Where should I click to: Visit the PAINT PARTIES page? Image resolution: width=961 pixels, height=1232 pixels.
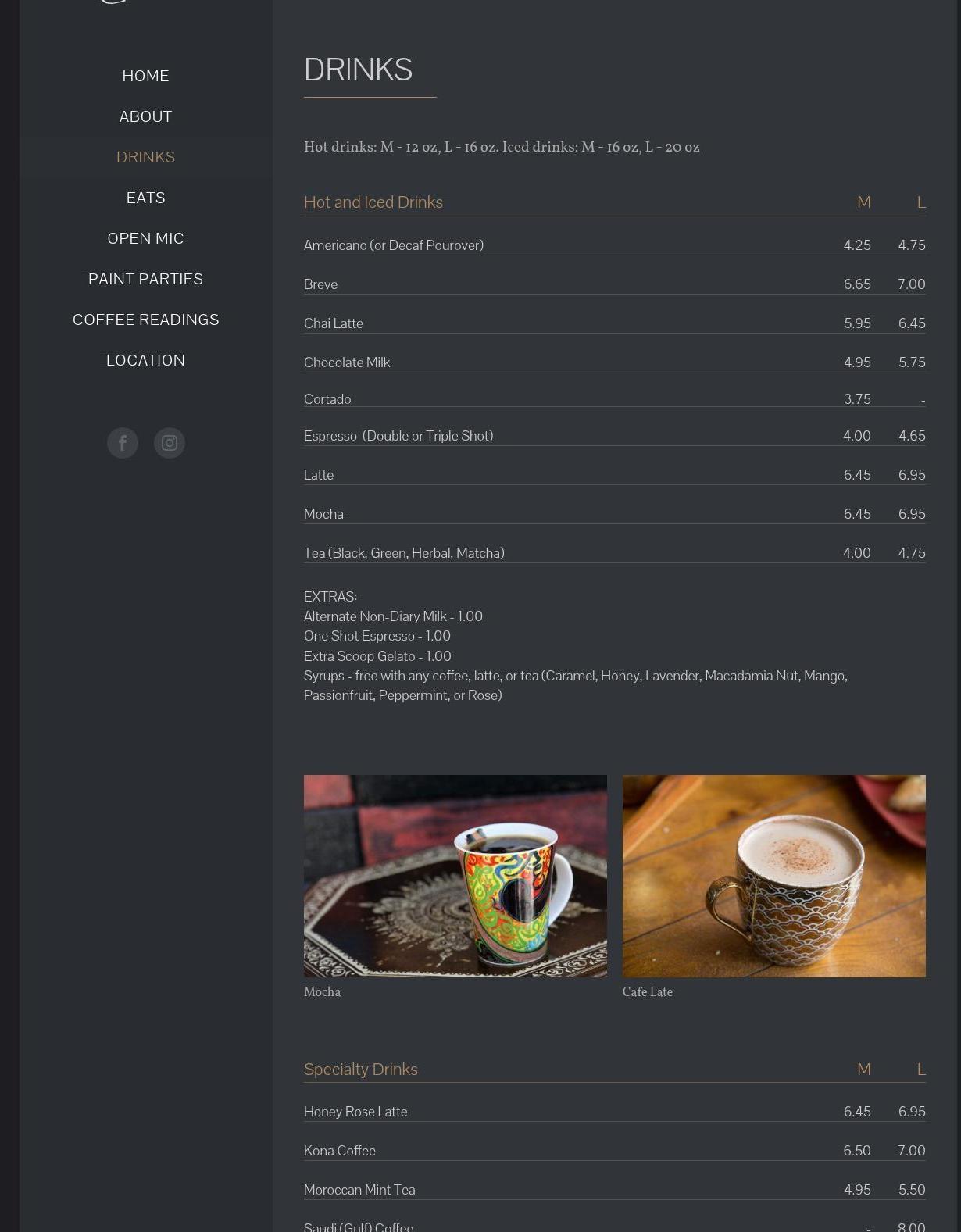146,279
